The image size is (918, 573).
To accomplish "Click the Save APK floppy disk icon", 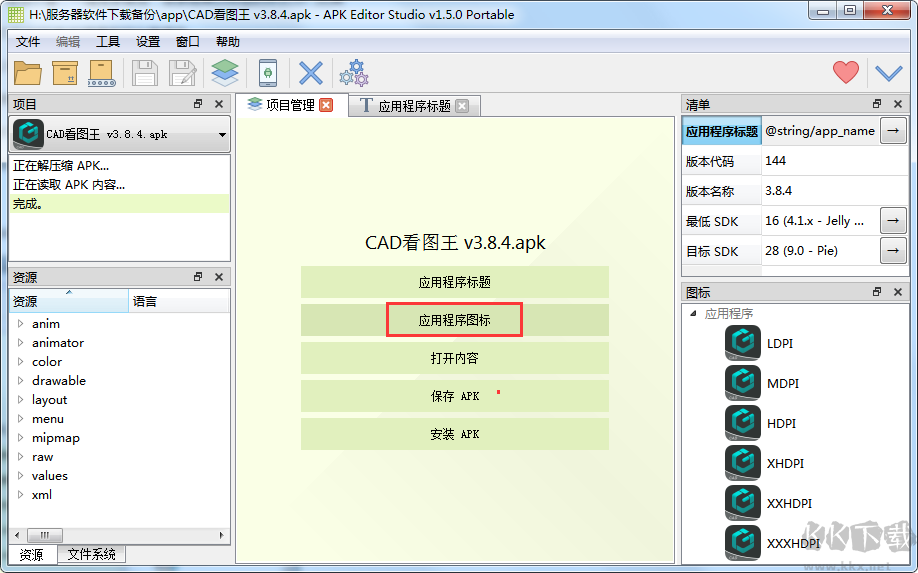I will 145,73.
